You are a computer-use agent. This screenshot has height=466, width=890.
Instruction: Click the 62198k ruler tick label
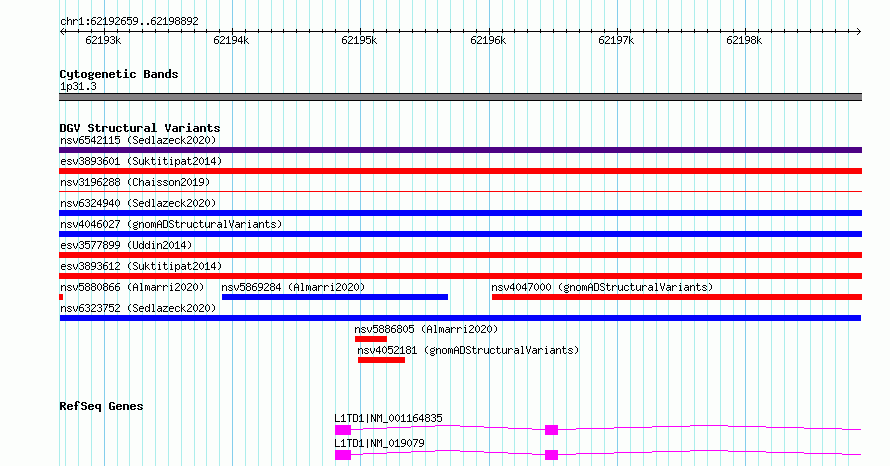(x=744, y=40)
